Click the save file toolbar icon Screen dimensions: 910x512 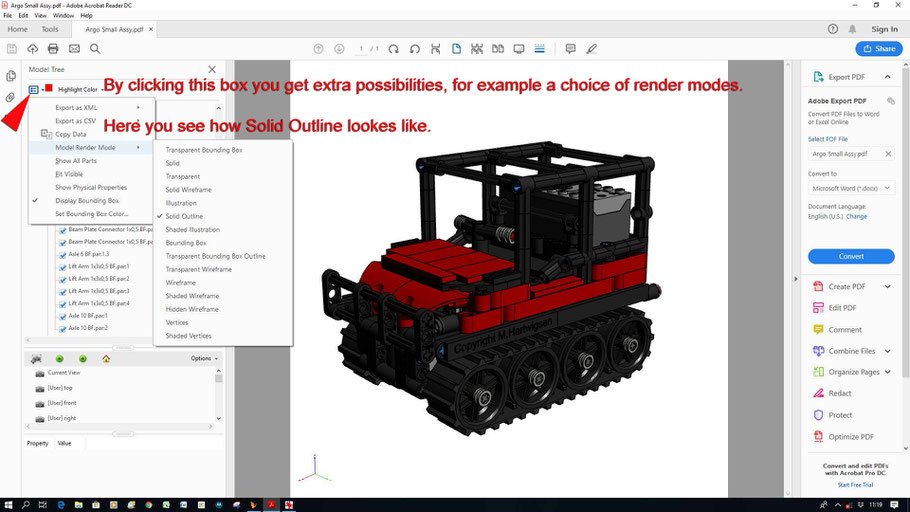12,49
